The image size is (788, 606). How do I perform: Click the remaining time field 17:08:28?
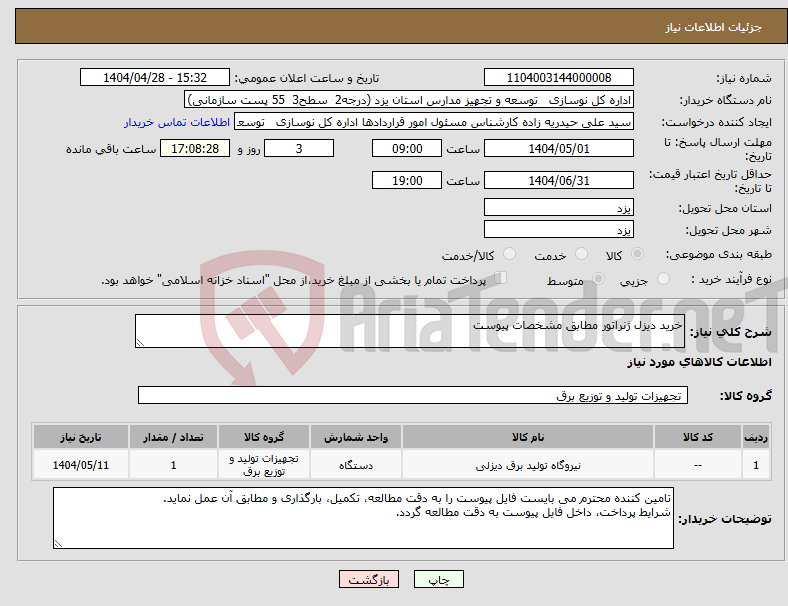[195, 148]
